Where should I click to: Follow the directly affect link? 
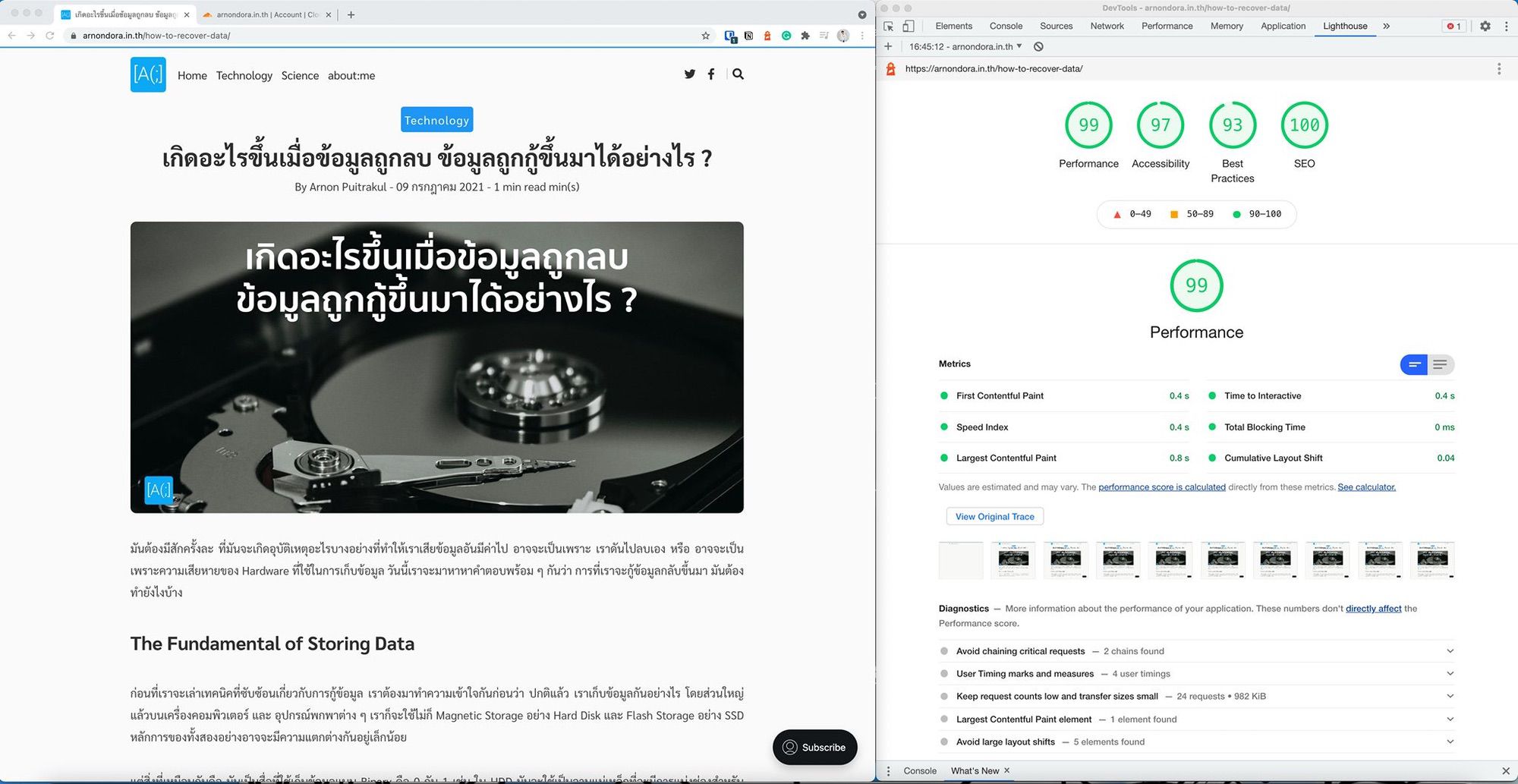click(1373, 609)
